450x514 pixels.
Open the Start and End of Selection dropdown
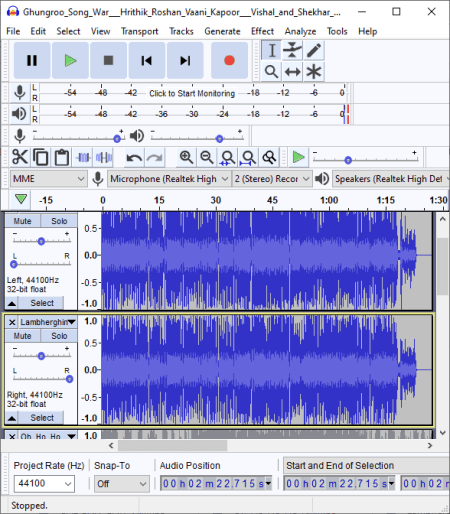[366, 465]
